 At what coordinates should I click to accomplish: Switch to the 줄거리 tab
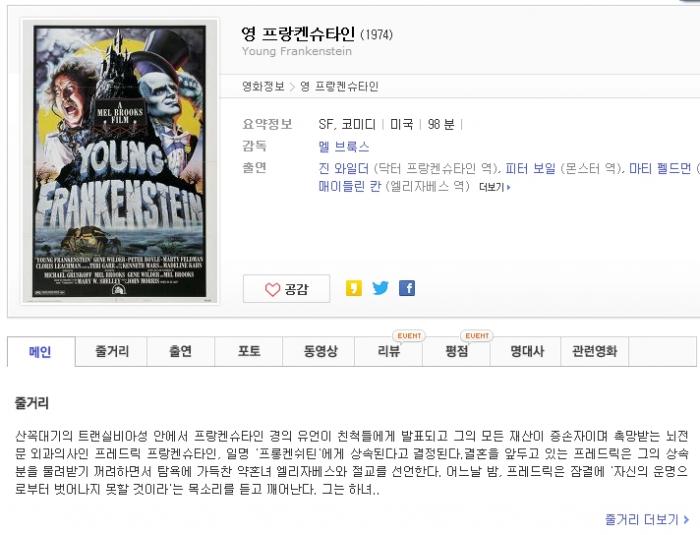(112, 351)
